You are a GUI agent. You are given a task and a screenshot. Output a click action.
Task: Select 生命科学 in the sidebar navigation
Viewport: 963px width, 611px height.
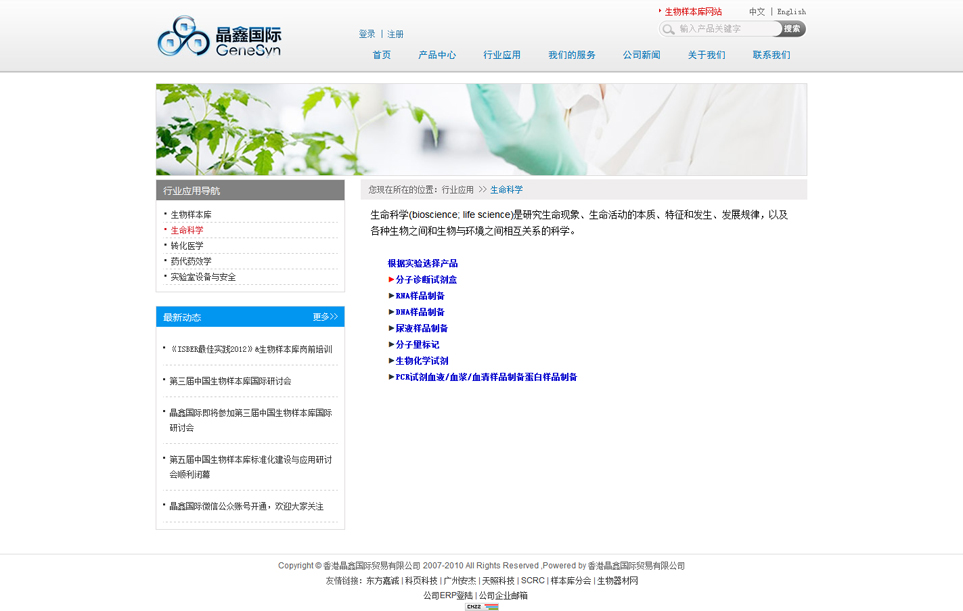(187, 230)
